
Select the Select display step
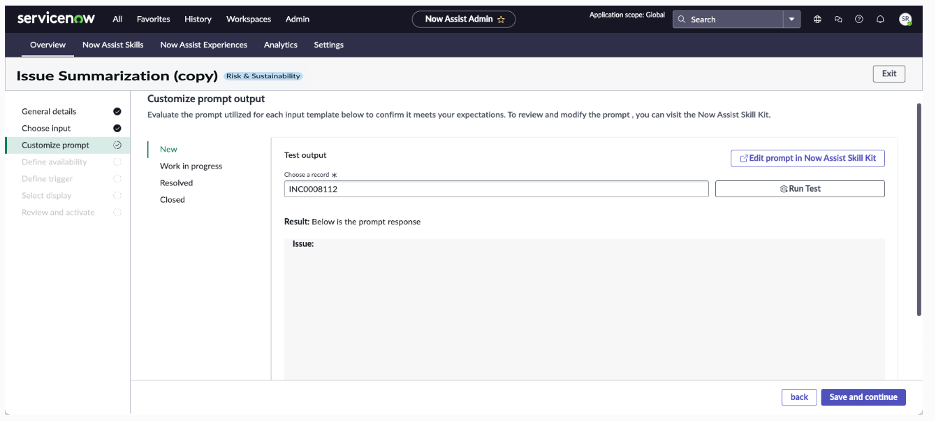click(47, 195)
